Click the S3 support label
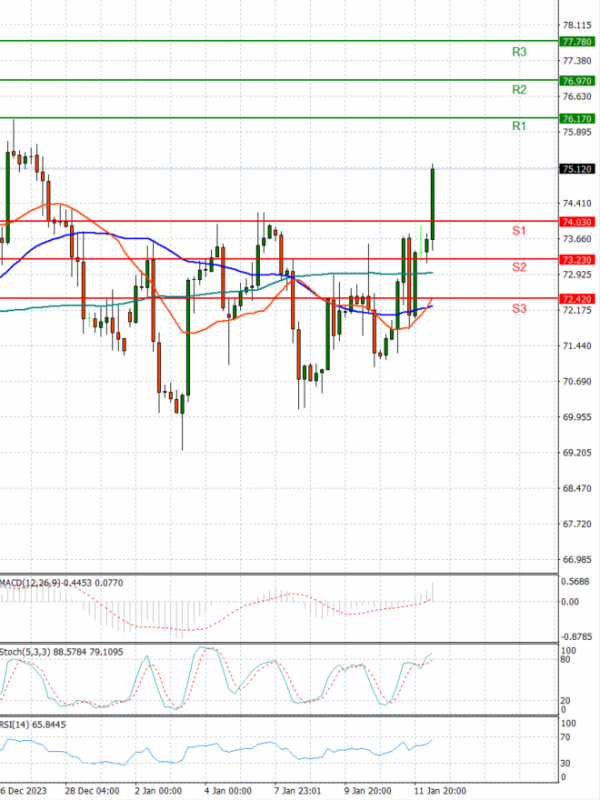Viewport: 600px width, 800px height. 519,308
